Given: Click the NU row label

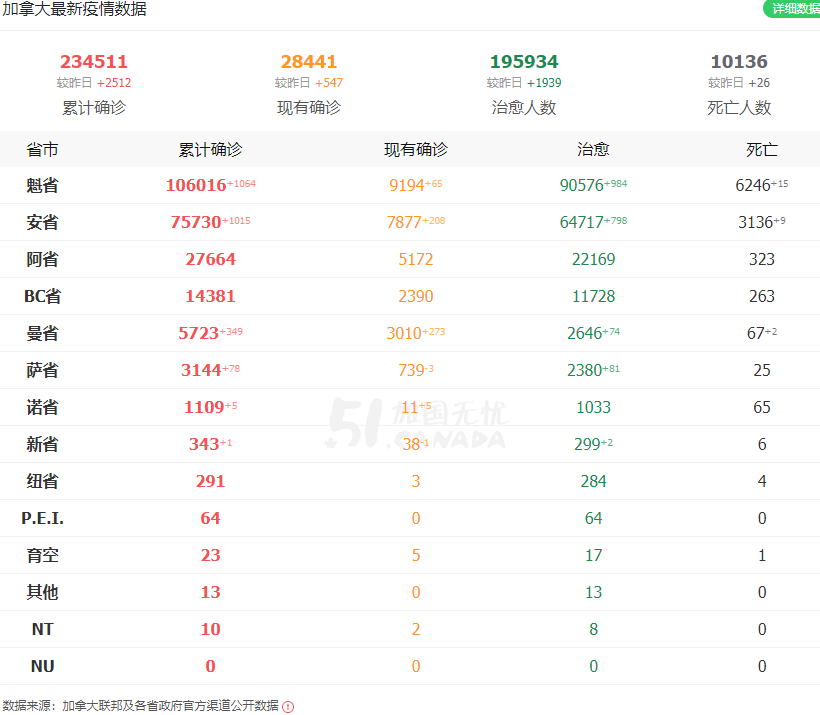Looking at the screenshot, I should [42, 666].
